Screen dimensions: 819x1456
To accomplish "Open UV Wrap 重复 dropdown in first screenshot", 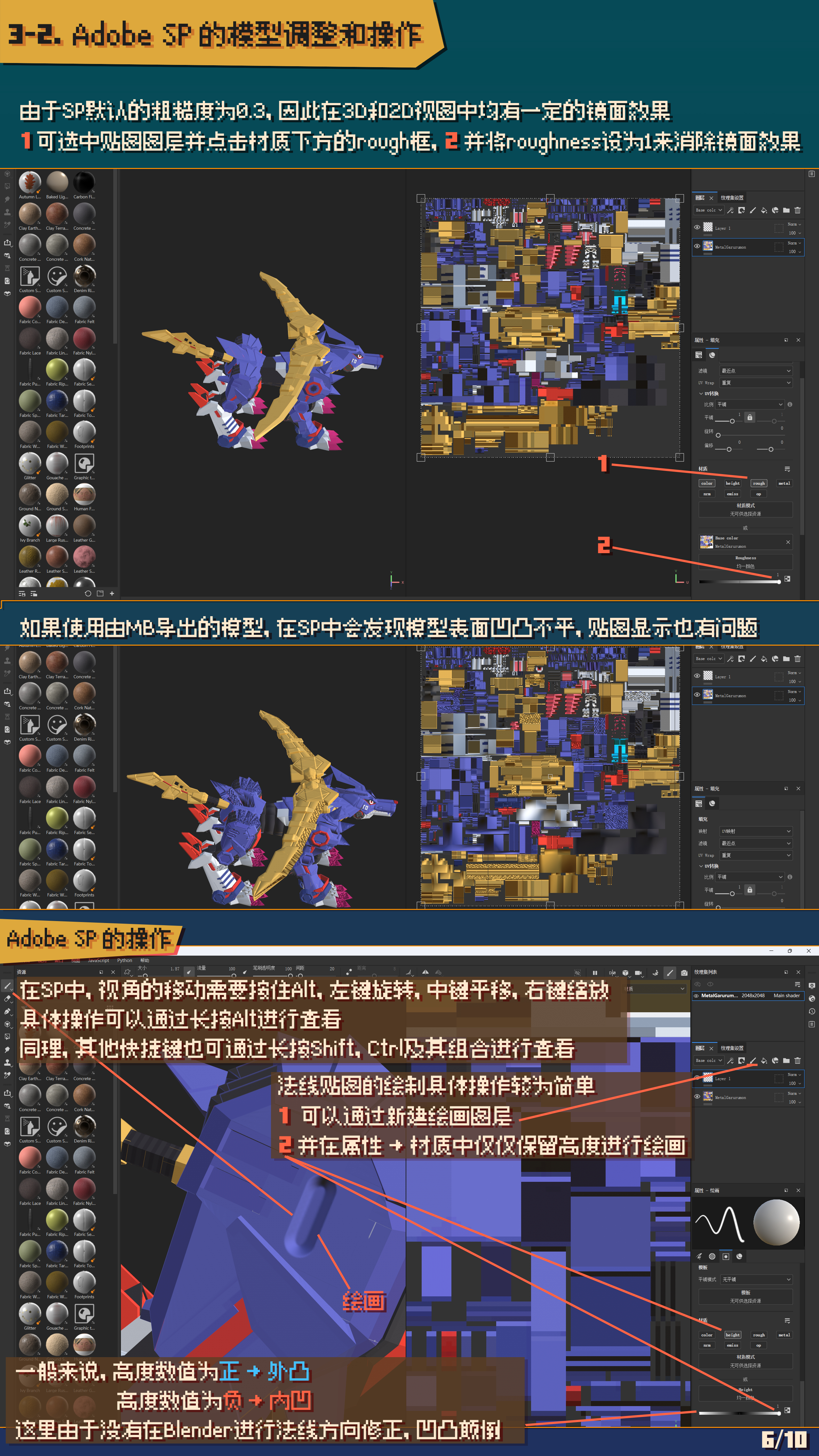I will (x=756, y=383).
